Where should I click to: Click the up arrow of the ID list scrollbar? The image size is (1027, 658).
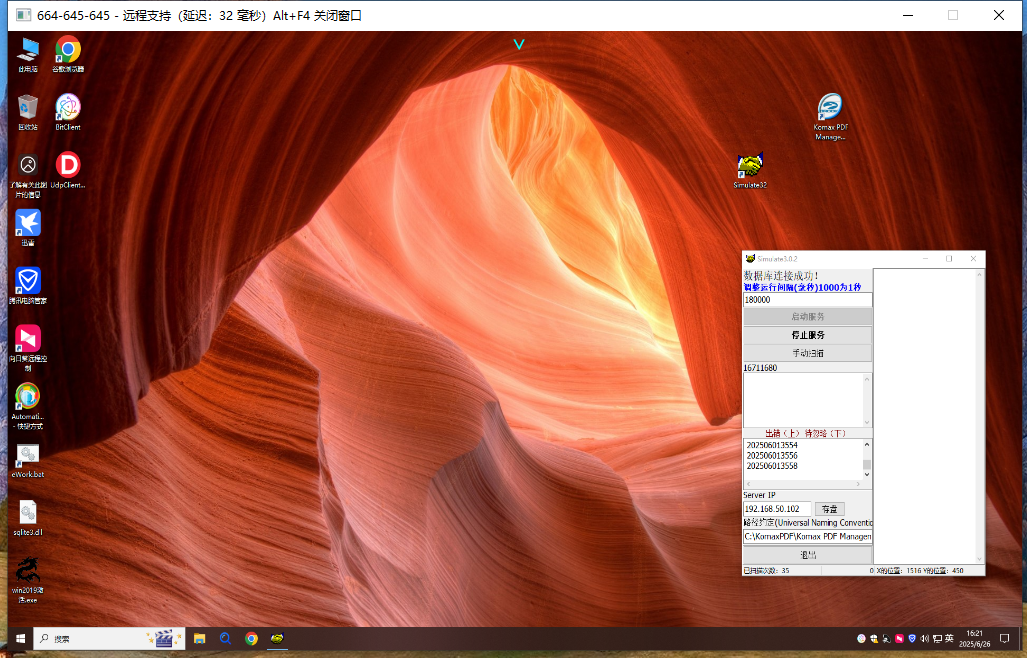(867, 445)
